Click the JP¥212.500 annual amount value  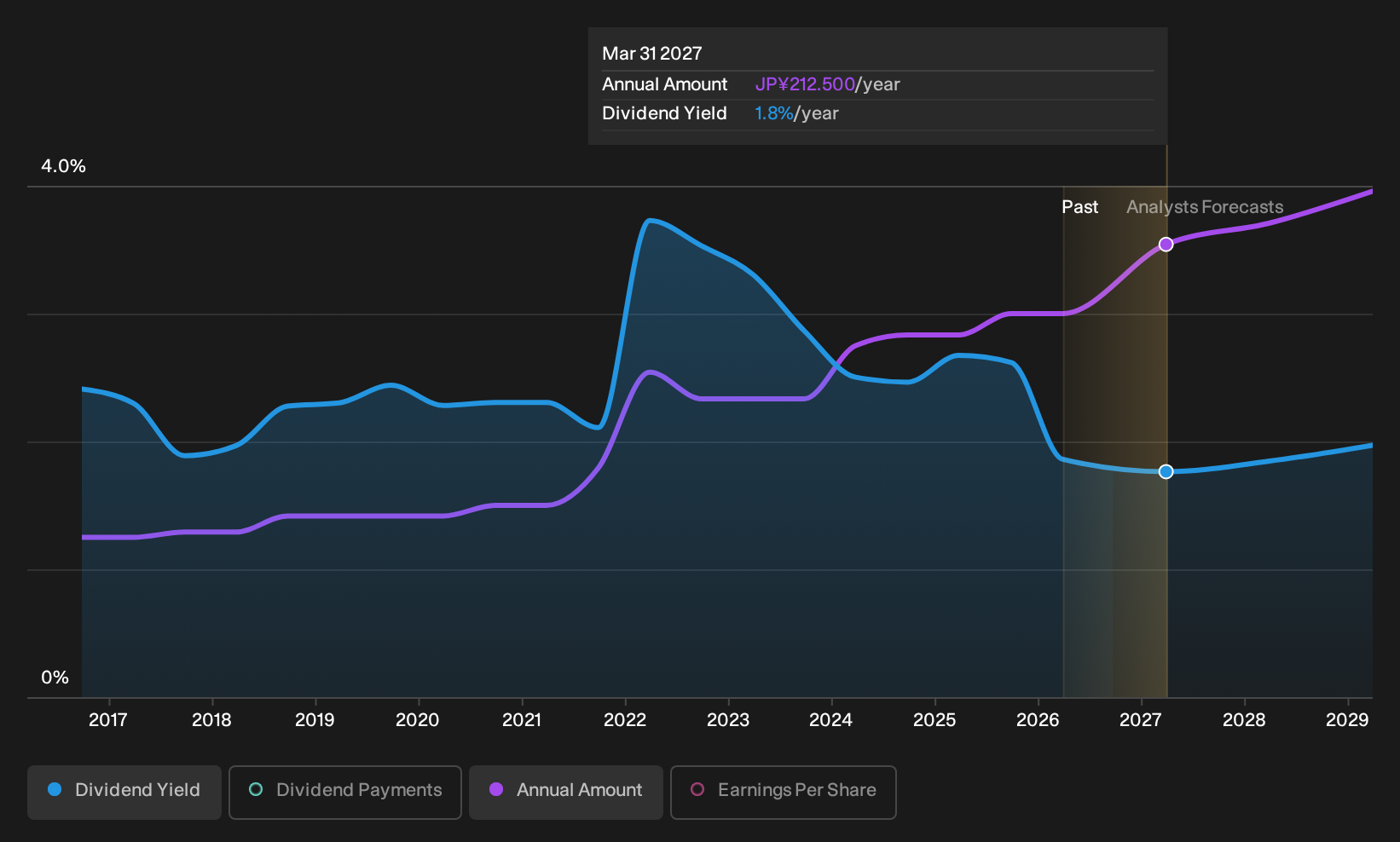tap(805, 84)
